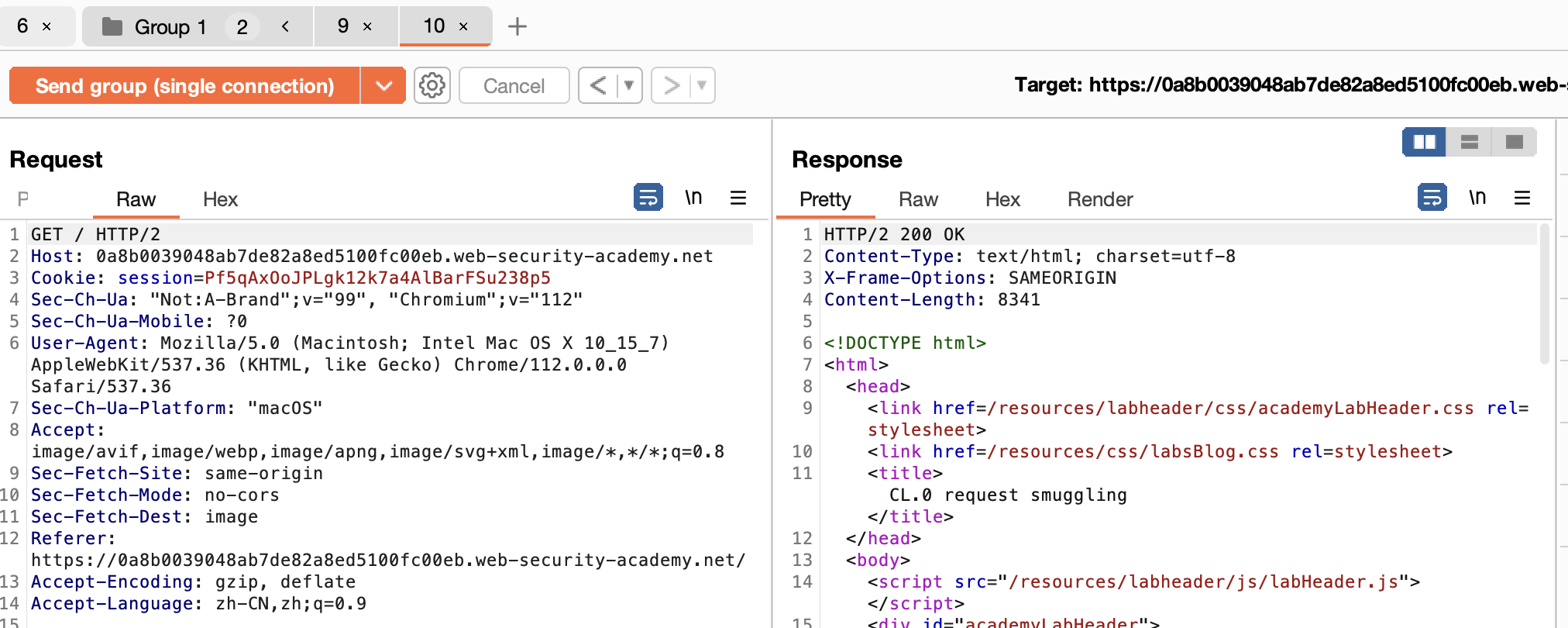1568x628 pixels.
Task: Open Repeater settings gear icon
Action: tap(432, 85)
